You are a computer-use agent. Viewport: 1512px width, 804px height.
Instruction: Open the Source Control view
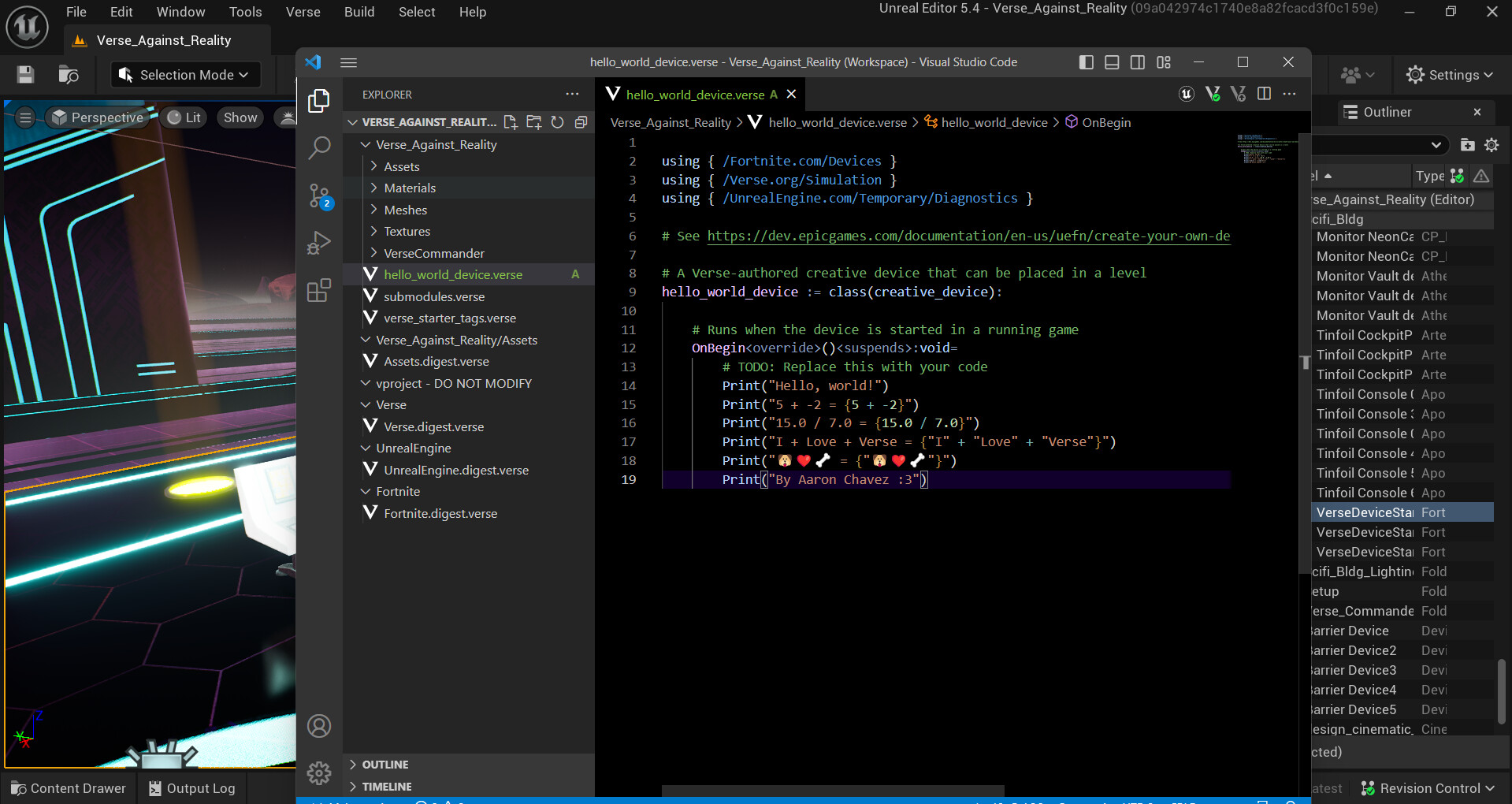319,195
